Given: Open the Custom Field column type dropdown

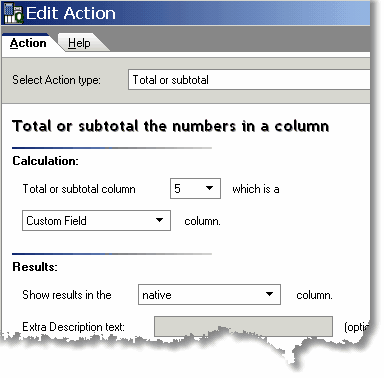Looking at the screenshot, I should 96,220.
